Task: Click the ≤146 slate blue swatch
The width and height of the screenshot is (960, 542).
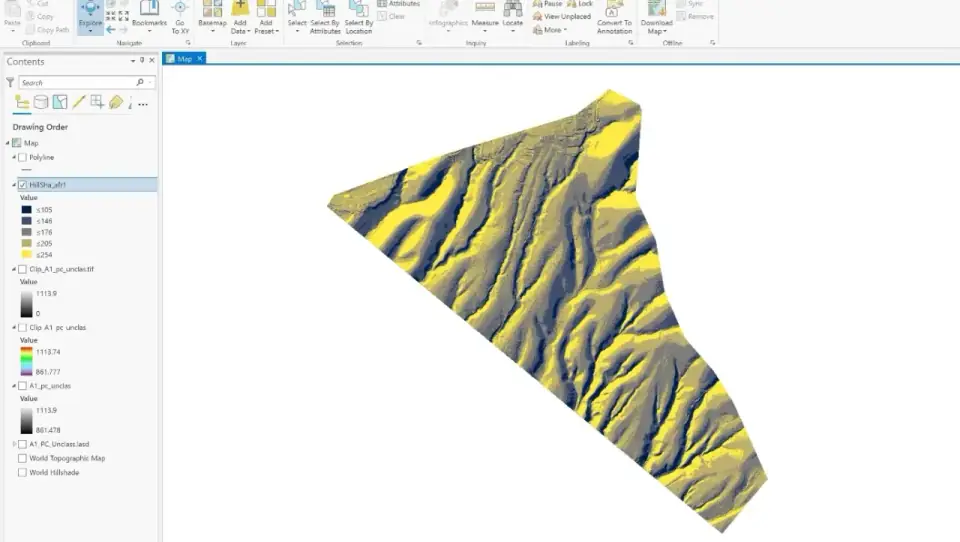Action: click(26, 221)
